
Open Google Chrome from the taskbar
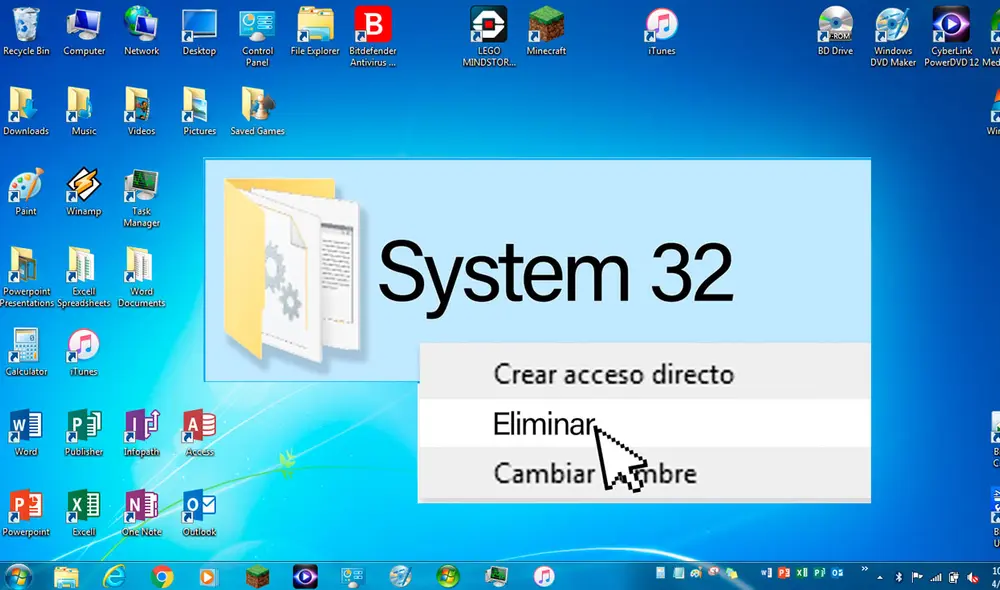(x=162, y=578)
